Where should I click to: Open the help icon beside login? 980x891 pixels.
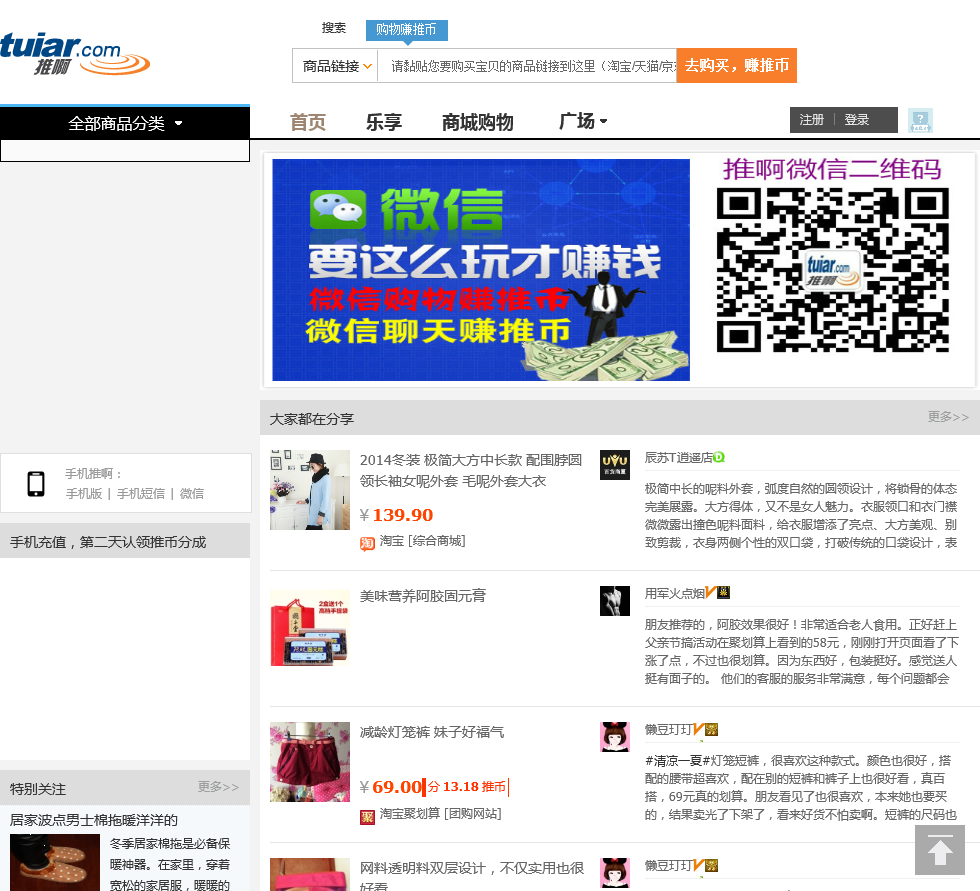click(x=920, y=120)
